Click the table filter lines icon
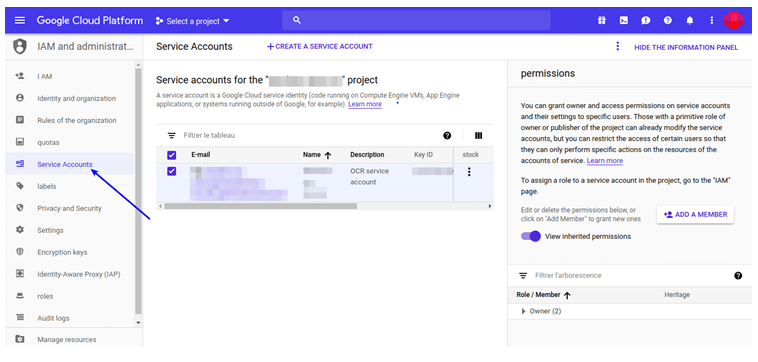 (172, 135)
